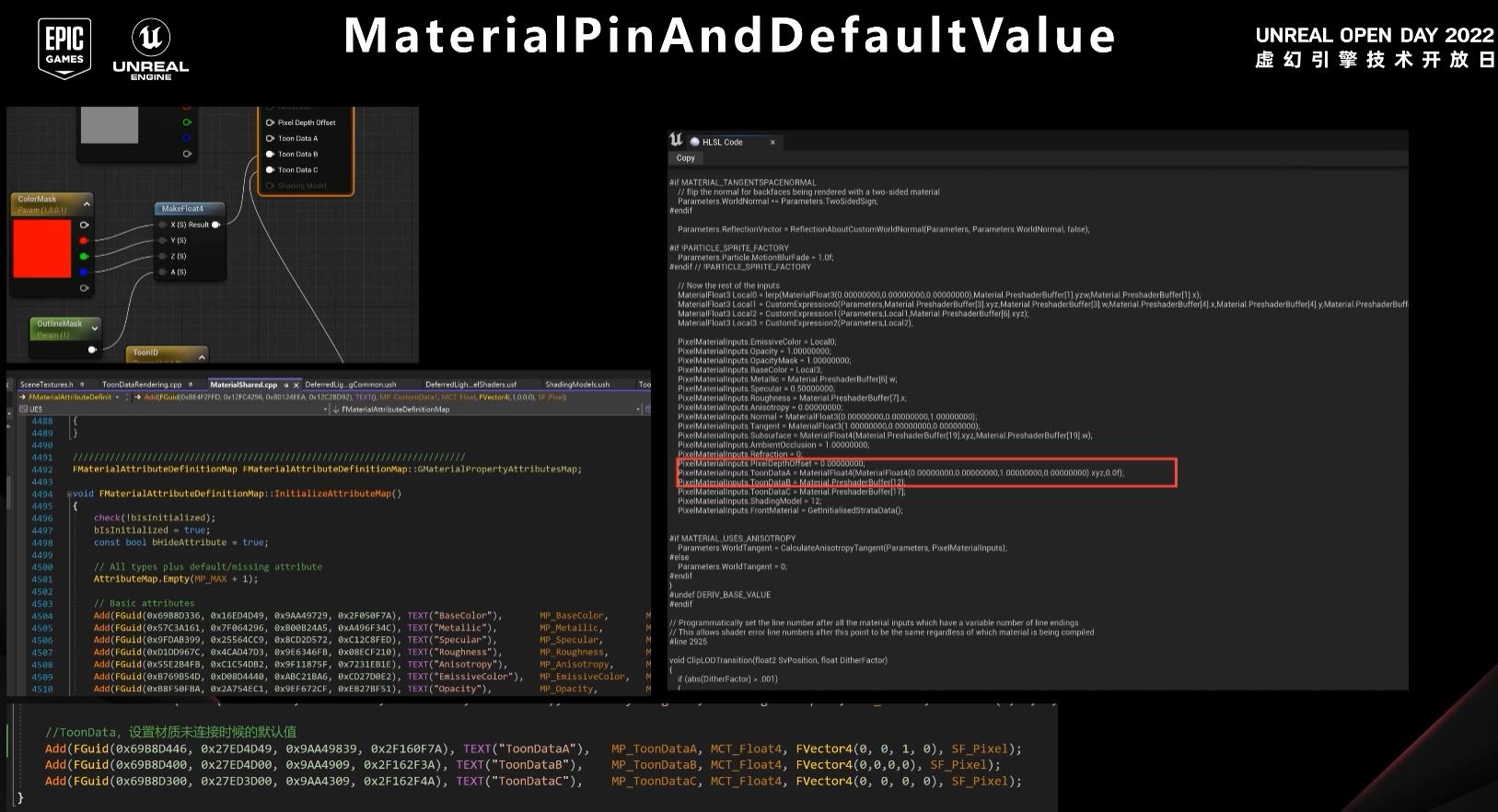The image size is (1498, 812).
Task: Open the FMaterialAttributeDefinit scope dropdown
Action: [117, 397]
